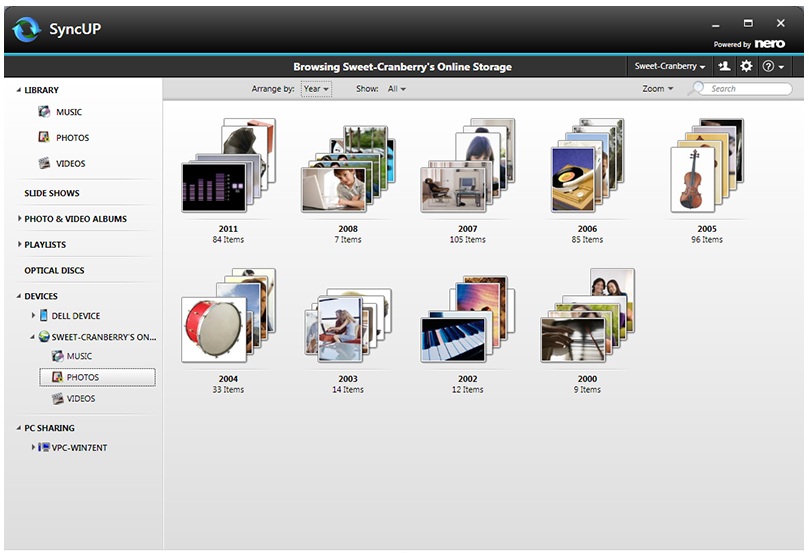Open Library MUSIC label
Viewport: 809px width, 553px height.
[69, 112]
